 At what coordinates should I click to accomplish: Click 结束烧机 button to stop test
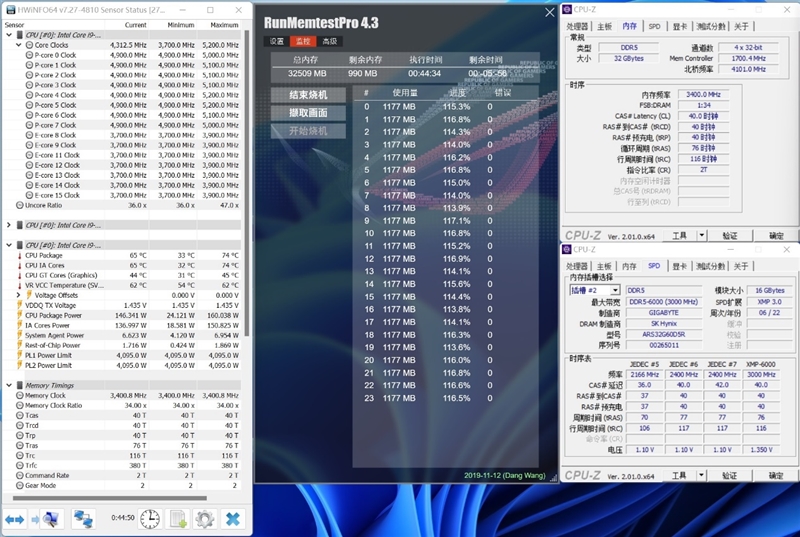[308, 95]
